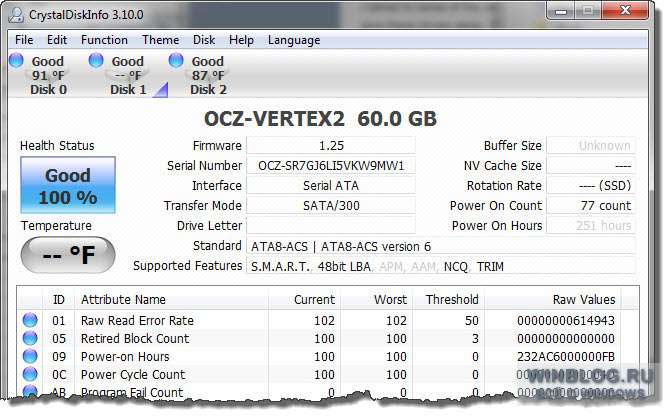Click status orb for Raw Read Error Rate
The width and height of the screenshot is (671, 417).
coord(30,320)
